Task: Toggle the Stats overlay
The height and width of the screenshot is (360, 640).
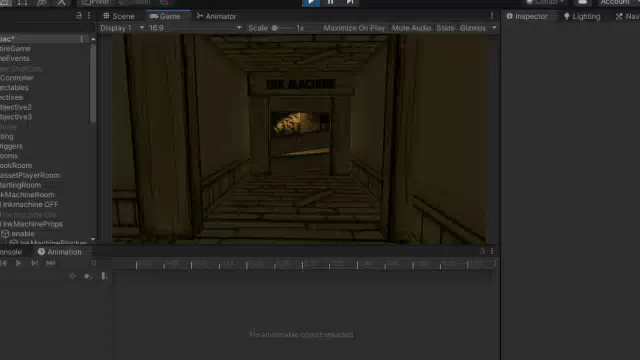Action: 445,28
